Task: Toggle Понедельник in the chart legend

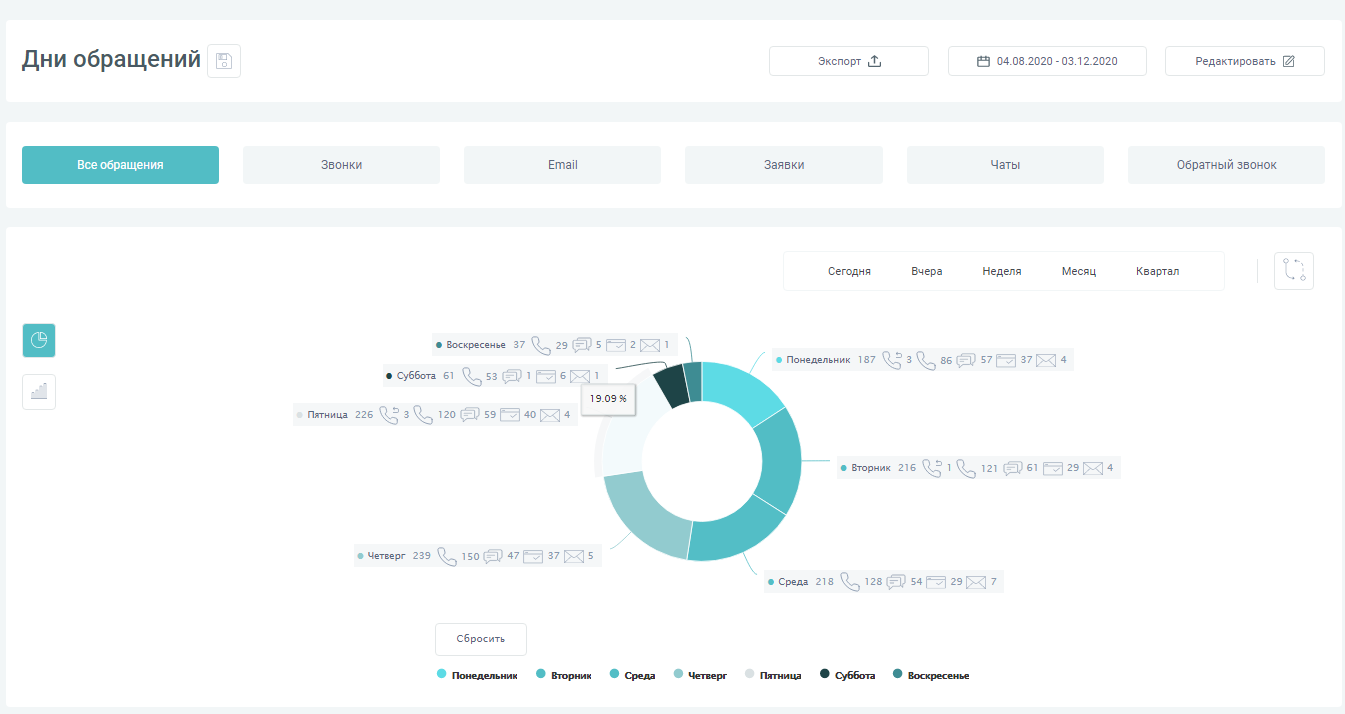Action: pyautogui.click(x=477, y=676)
